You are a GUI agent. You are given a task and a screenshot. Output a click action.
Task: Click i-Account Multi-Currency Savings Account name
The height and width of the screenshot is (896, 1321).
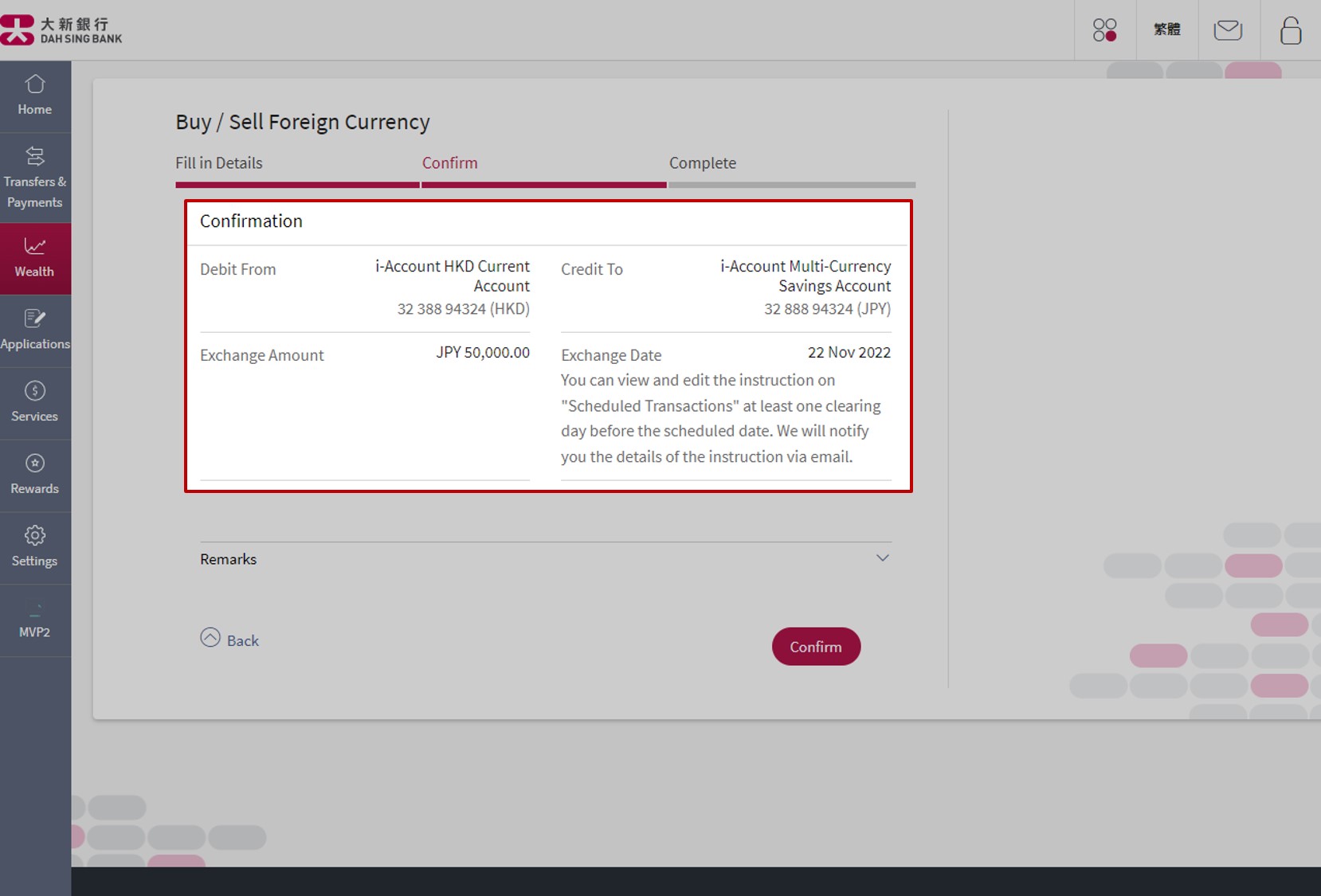pos(806,276)
